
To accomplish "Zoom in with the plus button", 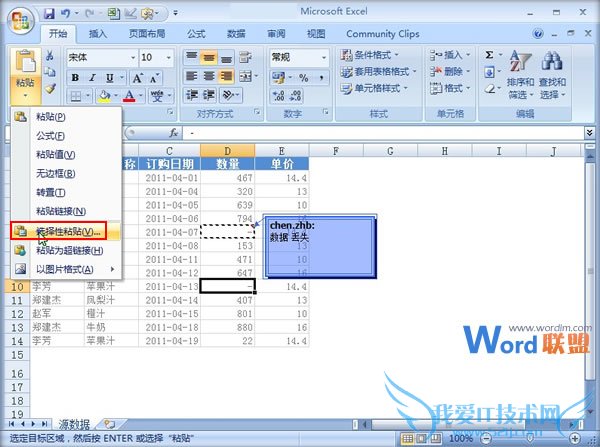I will pyautogui.click(x=574, y=438).
